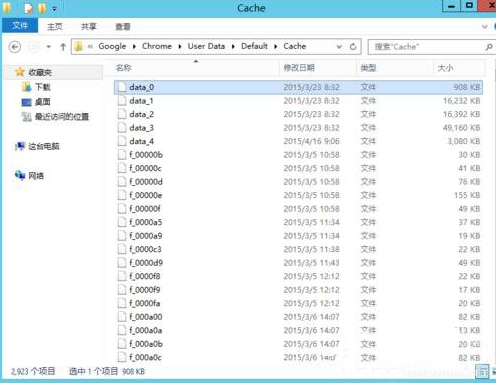Open 最近访问的位置 in navigation pane

click(x=62, y=117)
